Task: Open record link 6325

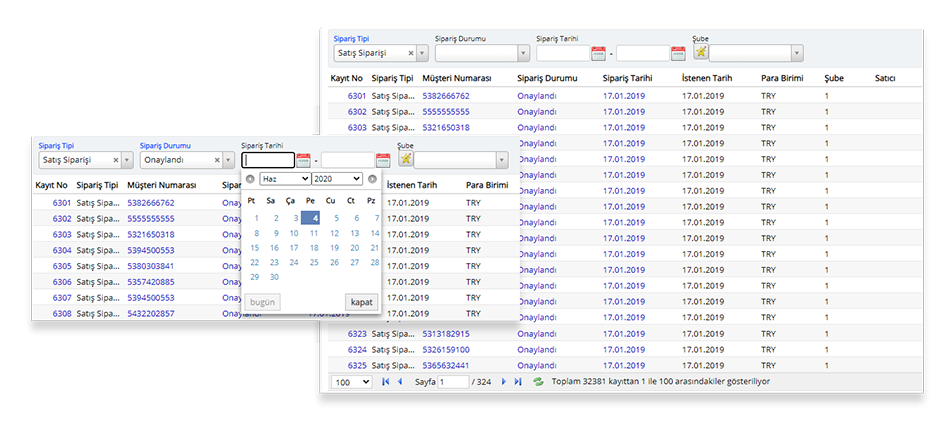Action: [356, 365]
